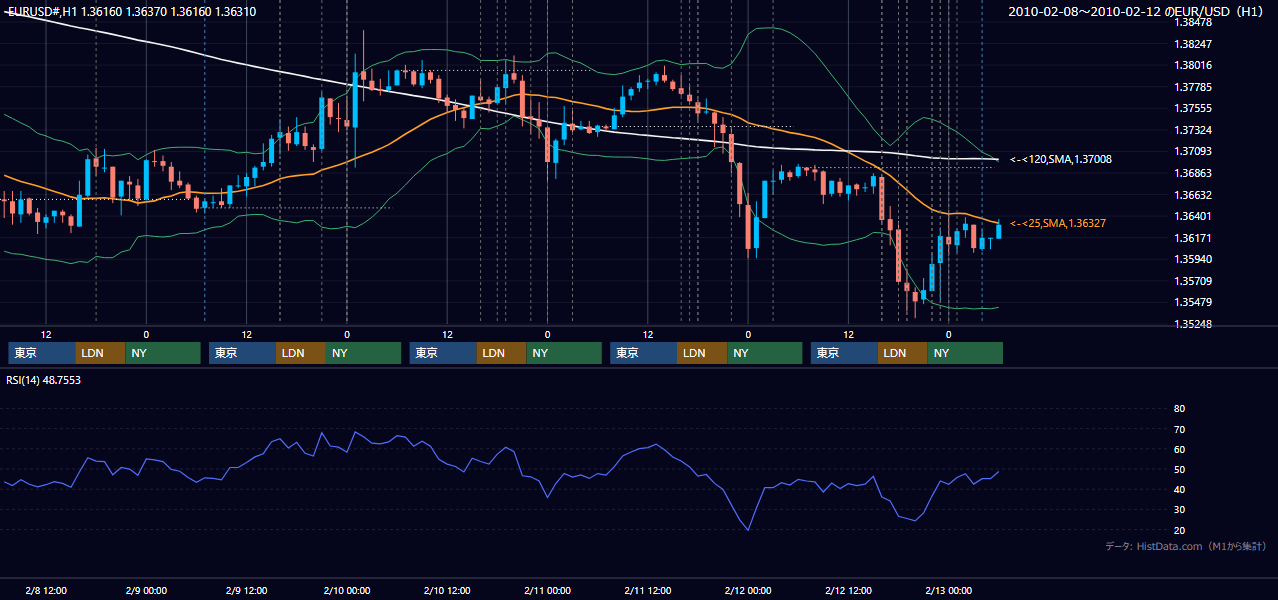Click the 2/11 12:00 time axis label
This screenshot has height=600, width=1278.
(647, 591)
